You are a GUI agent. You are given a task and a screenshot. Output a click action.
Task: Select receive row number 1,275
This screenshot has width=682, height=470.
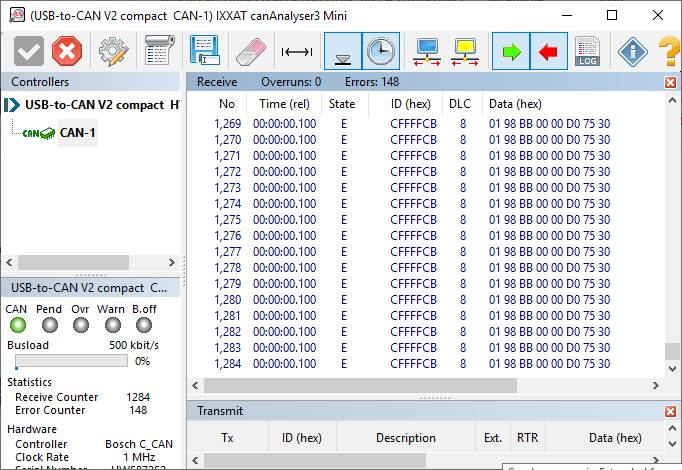tap(412, 220)
